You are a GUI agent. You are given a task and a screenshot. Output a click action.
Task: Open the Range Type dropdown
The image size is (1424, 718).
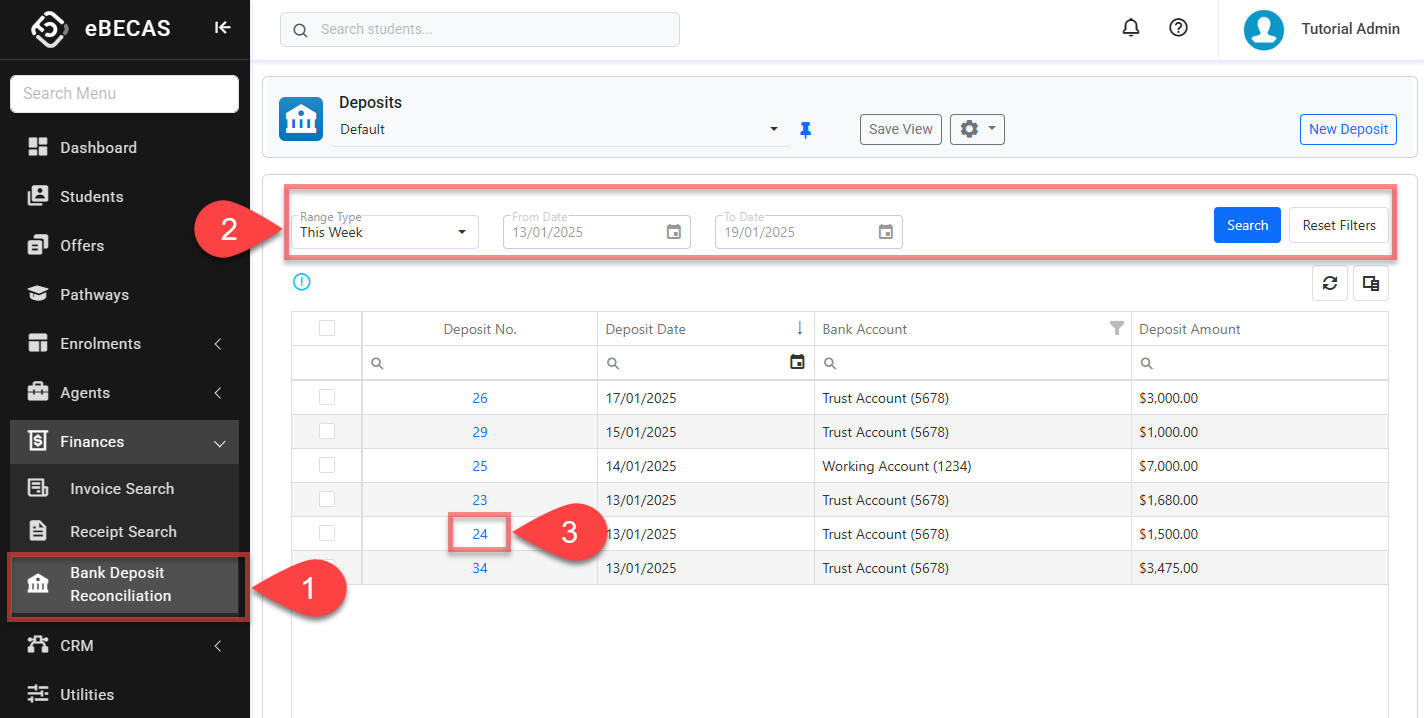pos(385,232)
